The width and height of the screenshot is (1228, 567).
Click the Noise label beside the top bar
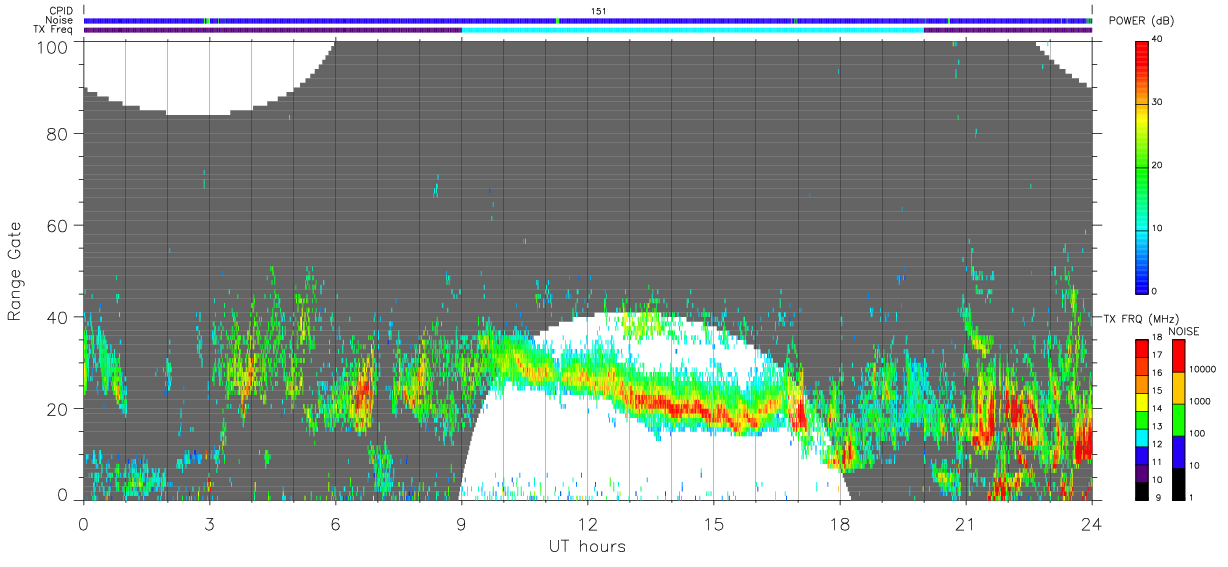(x=58, y=20)
